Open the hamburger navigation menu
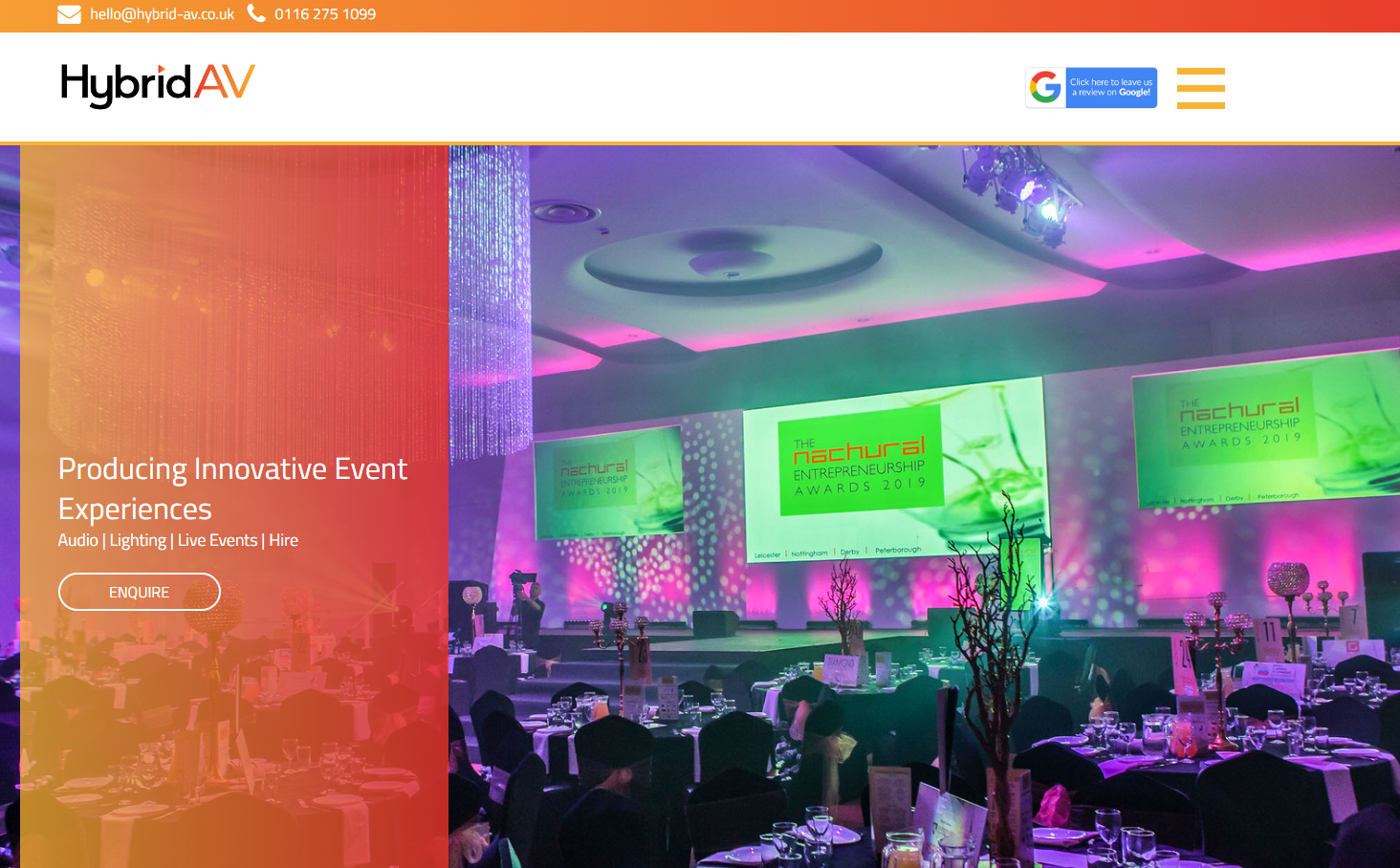Viewport: 1400px width, 868px height. (x=1201, y=88)
